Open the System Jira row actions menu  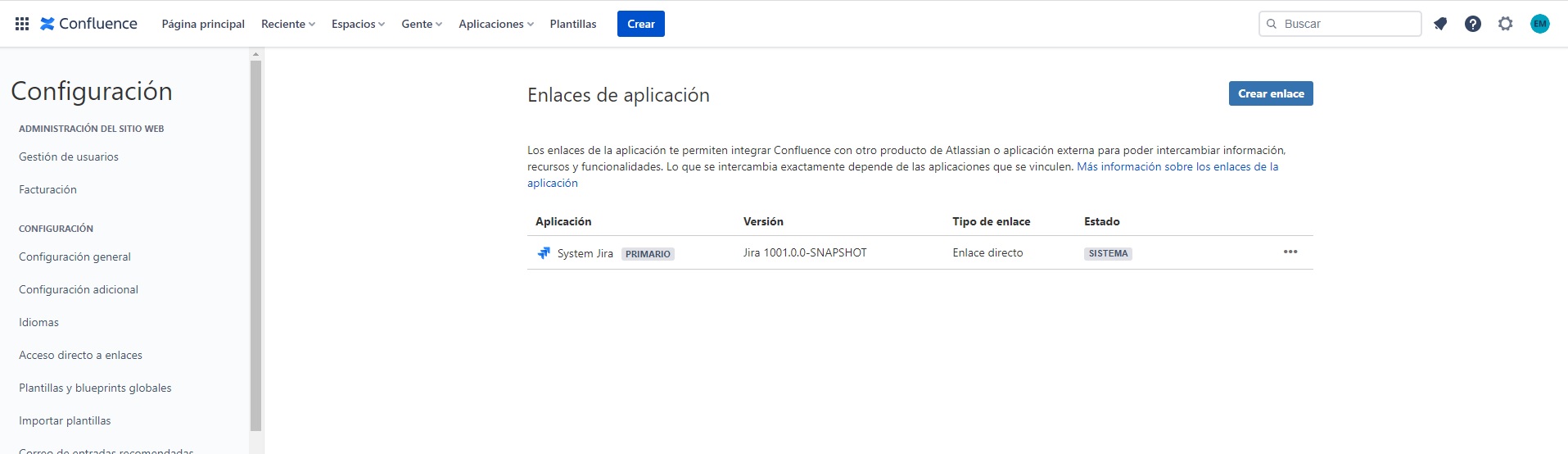(x=1290, y=252)
